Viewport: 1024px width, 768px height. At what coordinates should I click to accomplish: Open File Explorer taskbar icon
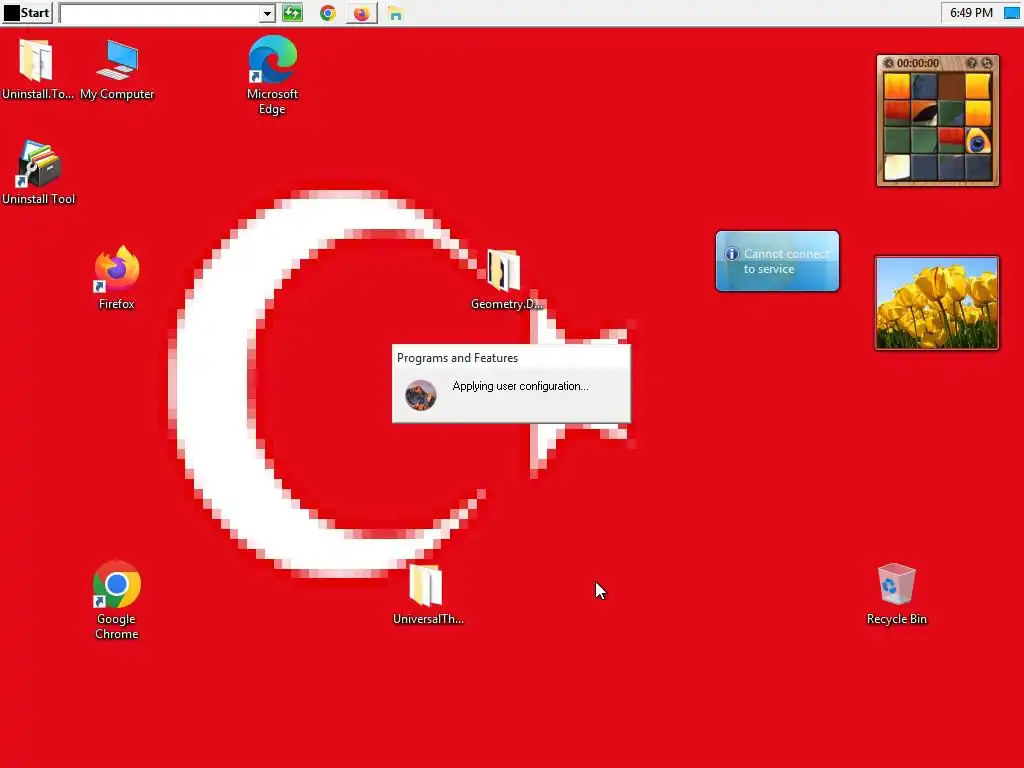(x=395, y=13)
